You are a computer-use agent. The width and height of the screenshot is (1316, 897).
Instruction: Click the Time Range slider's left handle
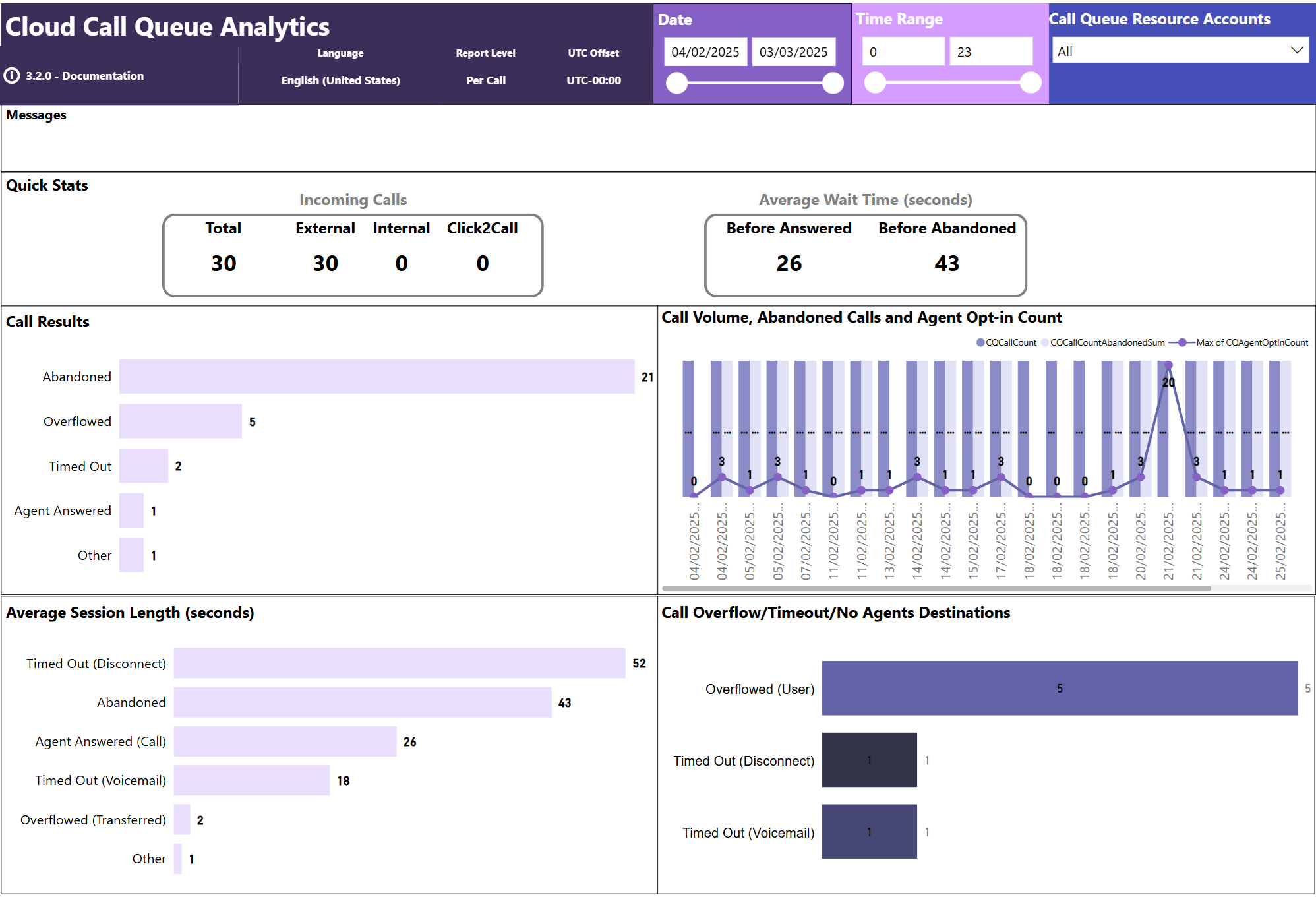pyautogui.click(x=875, y=83)
